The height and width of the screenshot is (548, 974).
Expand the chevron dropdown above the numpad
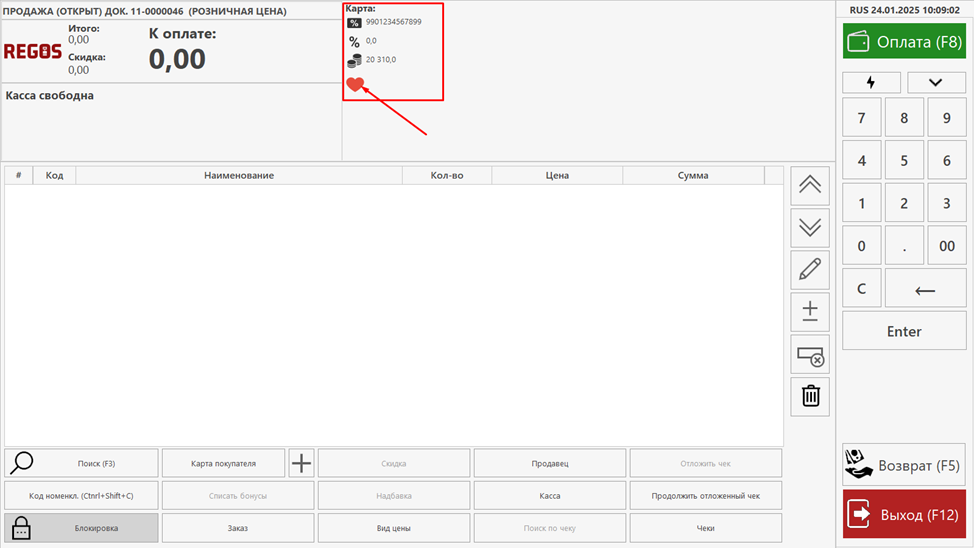934,83
